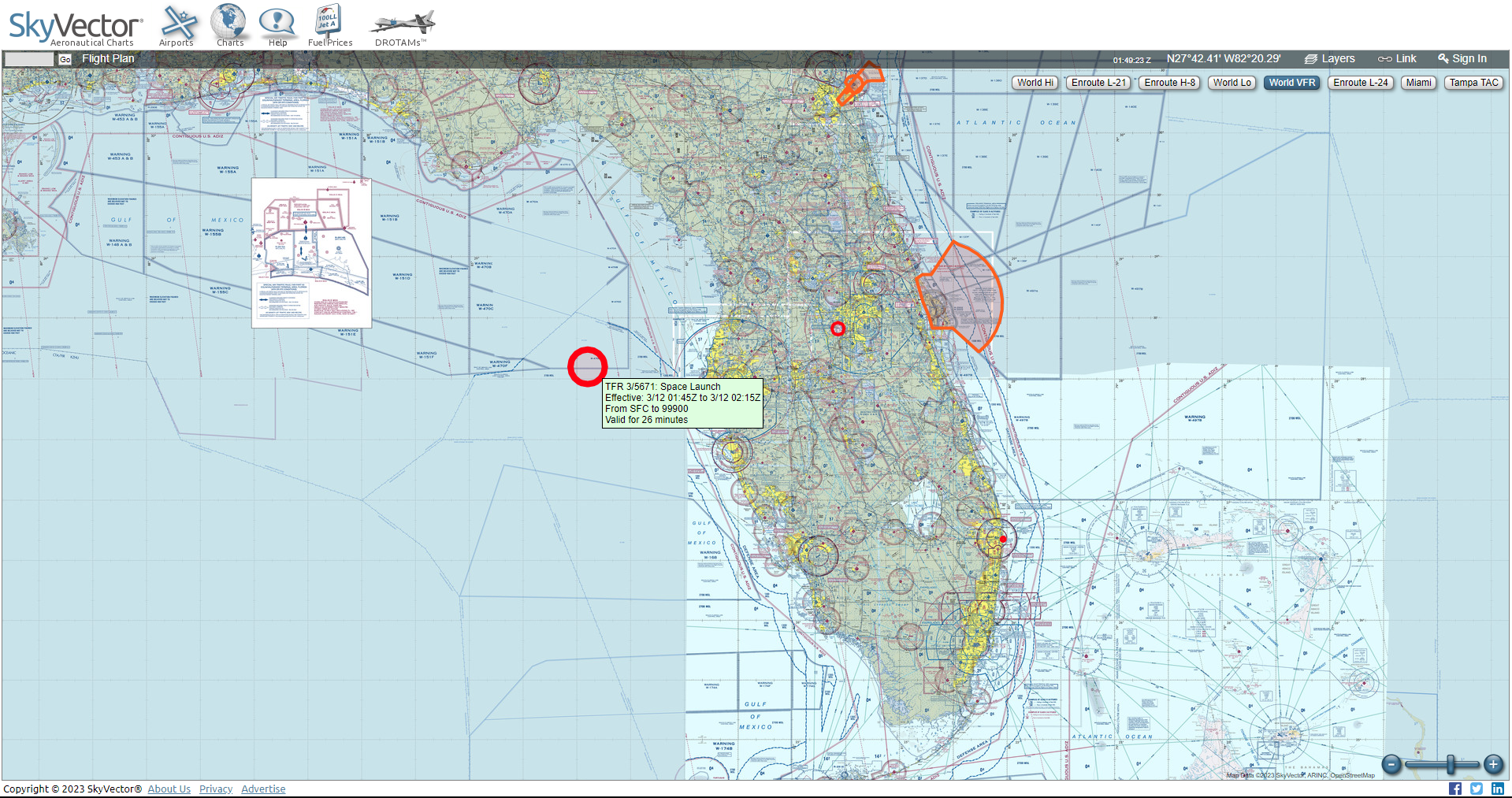Click the airport search input field
This screenshot has width=1512, height=798.
pyautogui.click(x=29, y=59)
